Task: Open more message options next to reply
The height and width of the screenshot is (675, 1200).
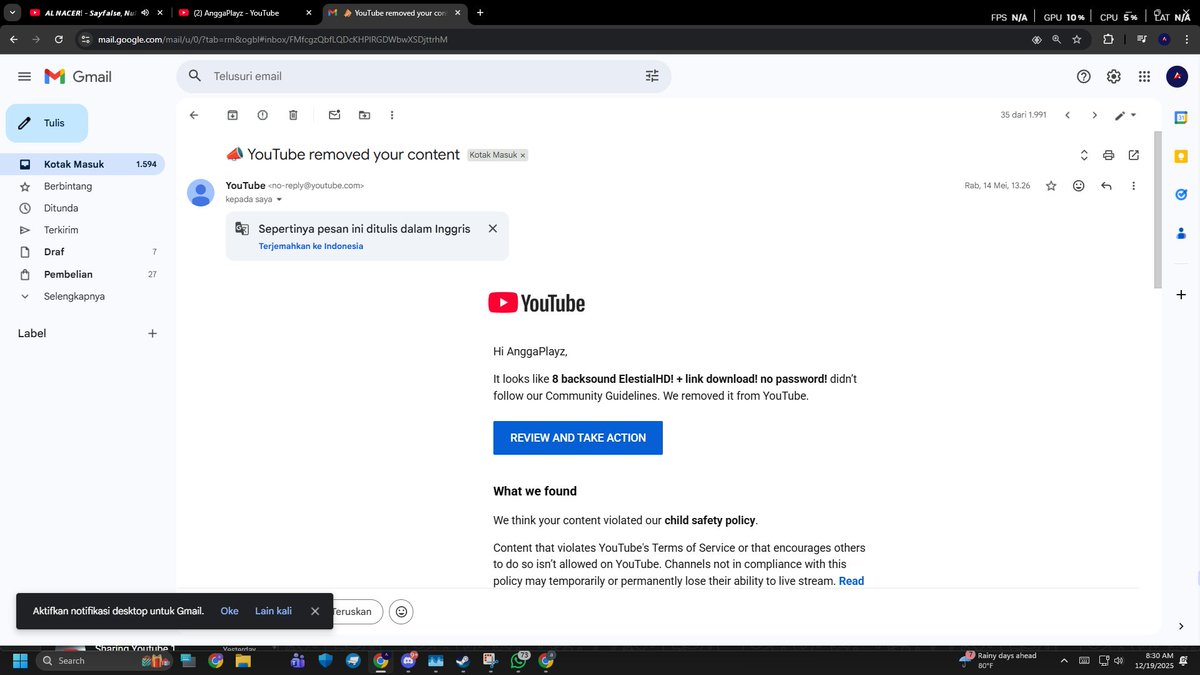Action: coord(1133,186)
